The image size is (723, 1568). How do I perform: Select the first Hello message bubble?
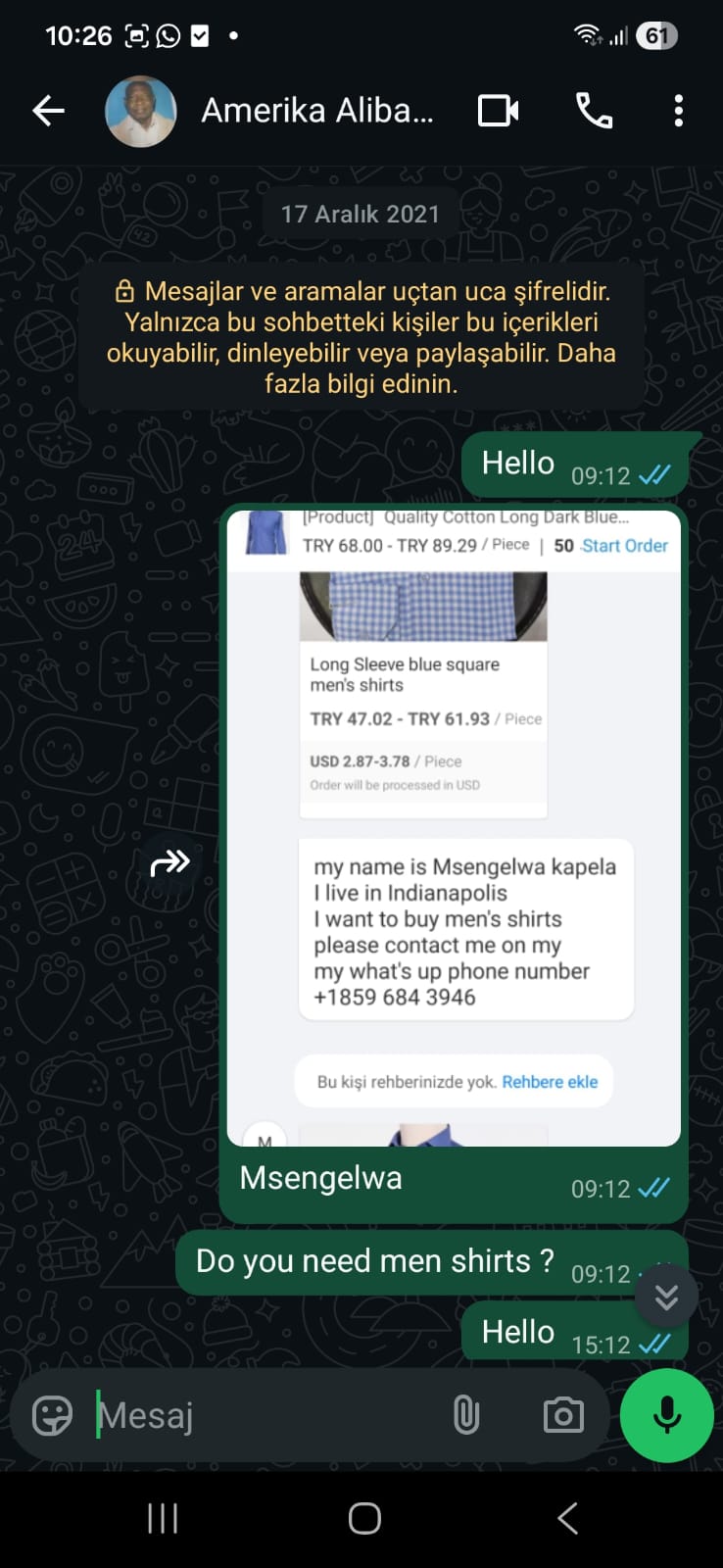pos(575,465)
